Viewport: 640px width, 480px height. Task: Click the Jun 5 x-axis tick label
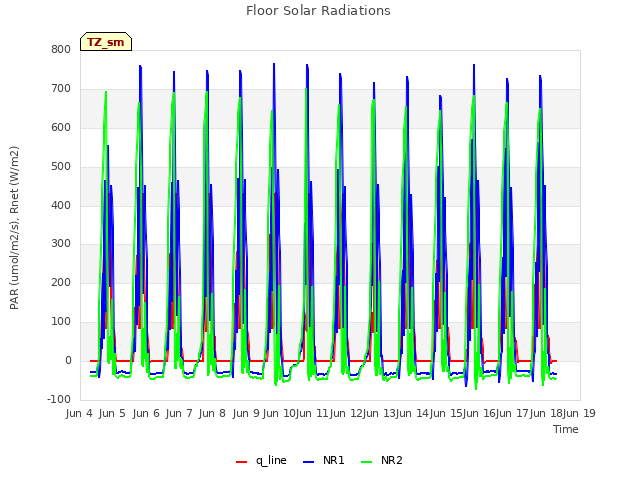coord(112,413)
